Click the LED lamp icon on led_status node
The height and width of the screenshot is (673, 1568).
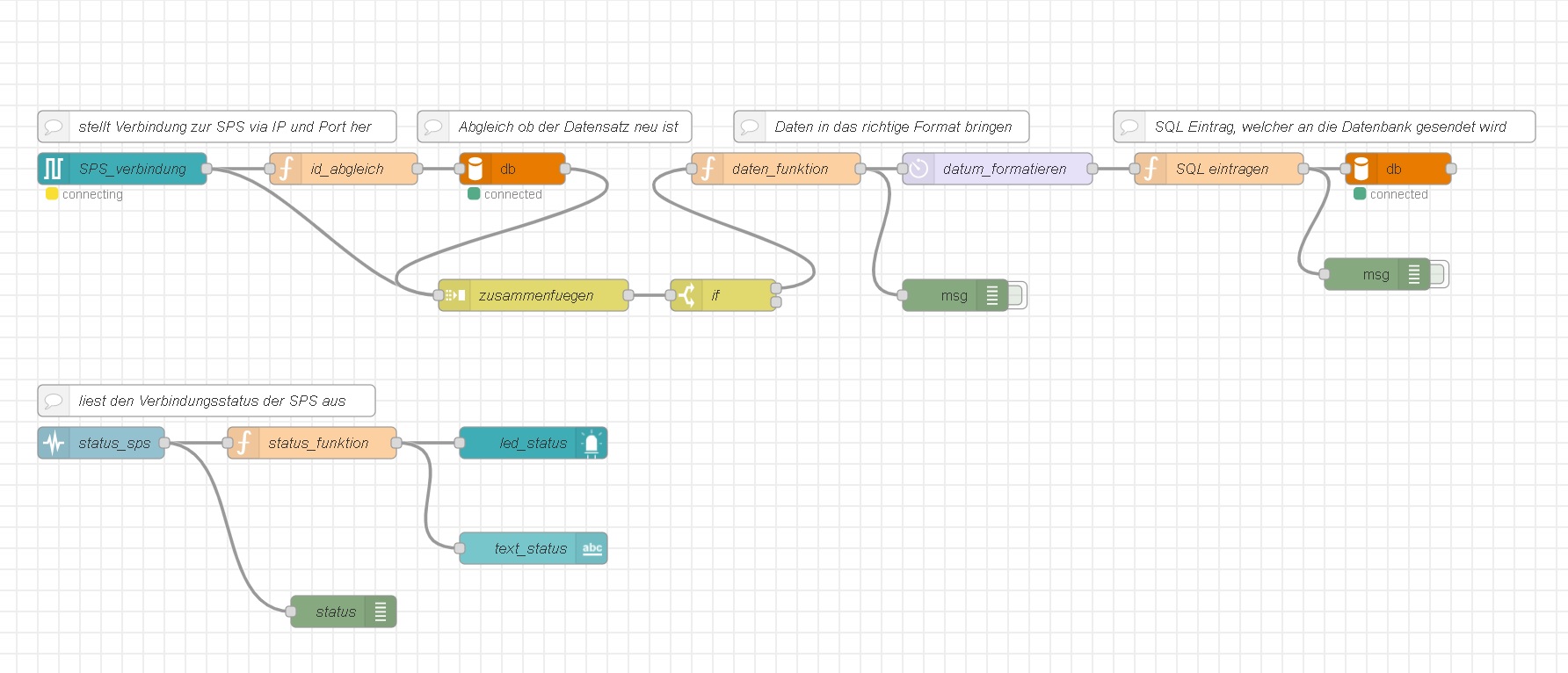592,443
